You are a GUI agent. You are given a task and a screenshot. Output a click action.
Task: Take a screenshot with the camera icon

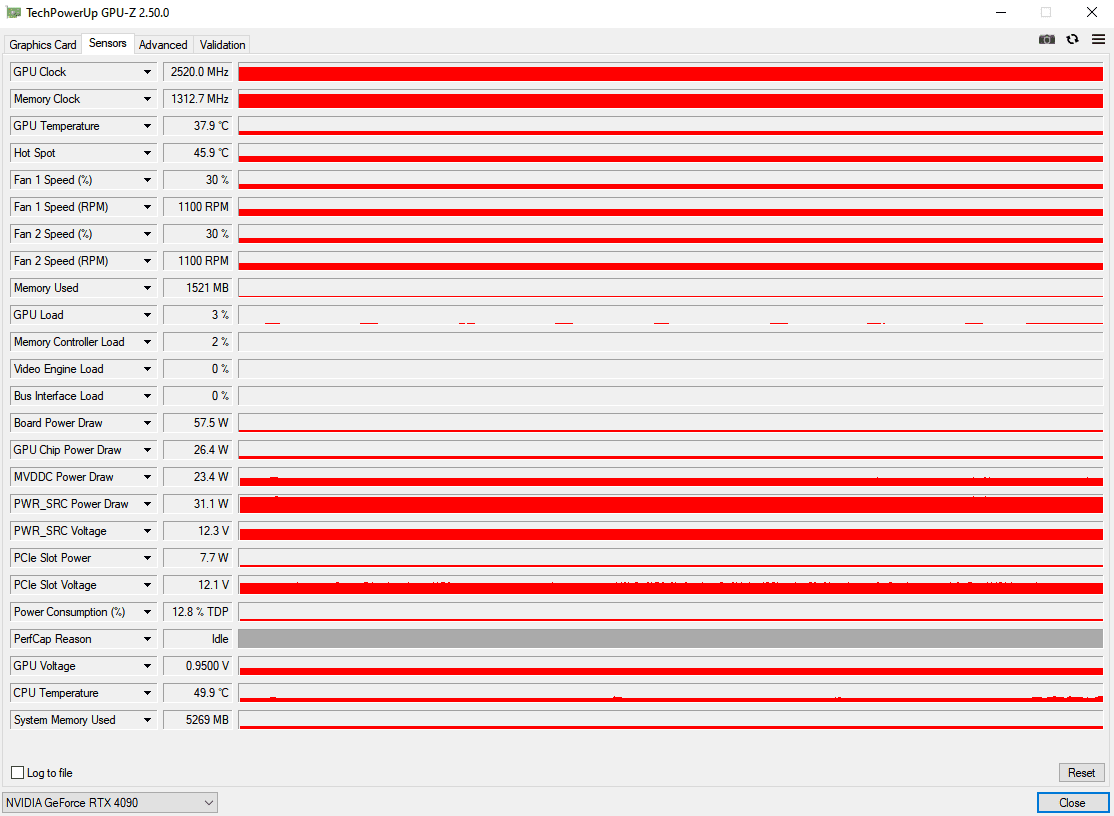[1047, 39]
